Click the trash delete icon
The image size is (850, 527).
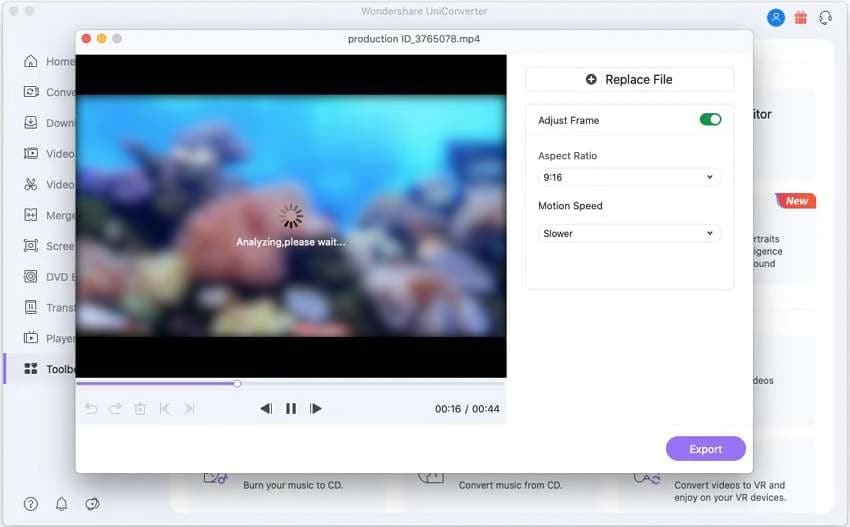click(x=140, y=409)
